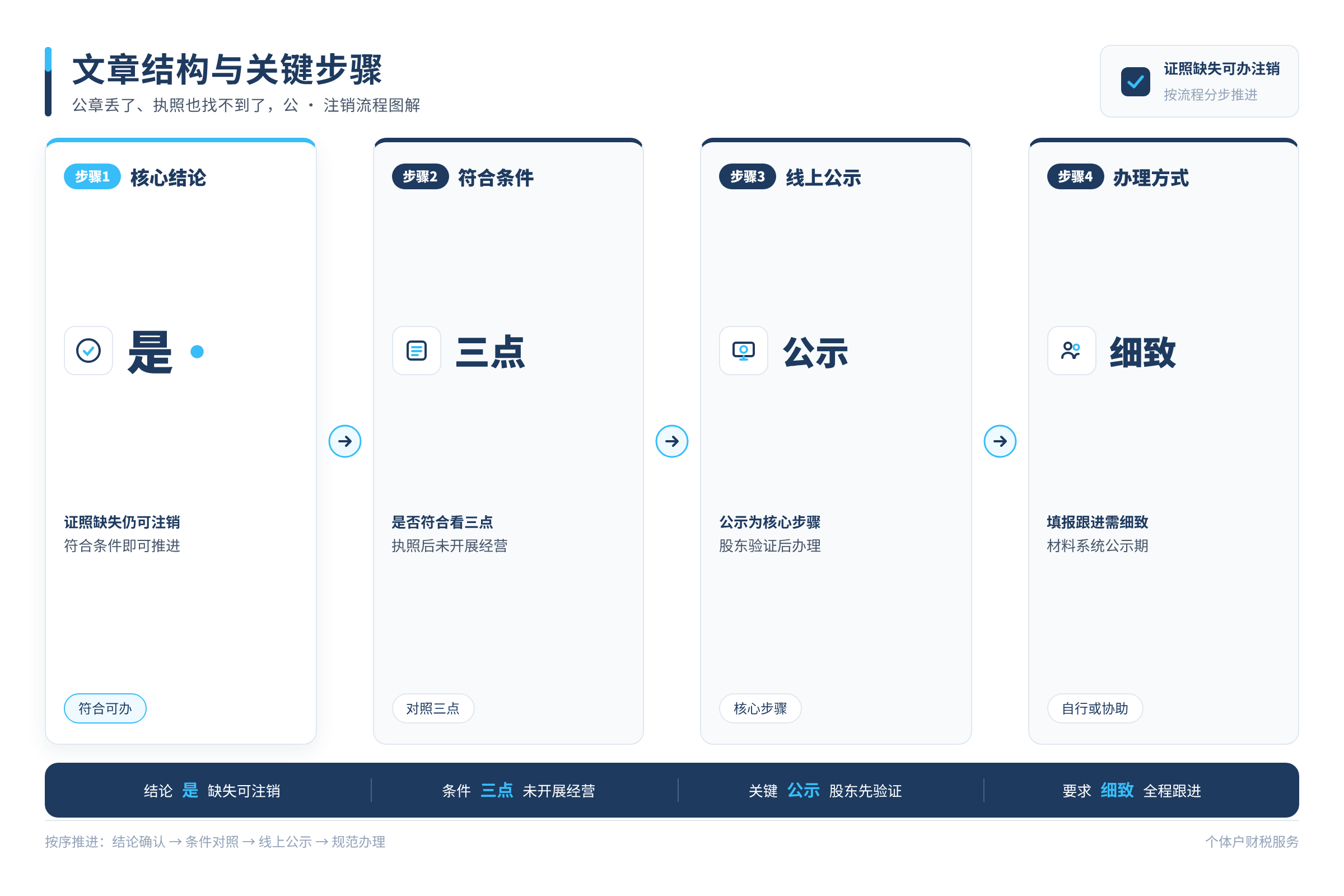Click the 符合条件 card heading
The height and width of the screenshot is (896, 1344).
[x=496, y=178]
